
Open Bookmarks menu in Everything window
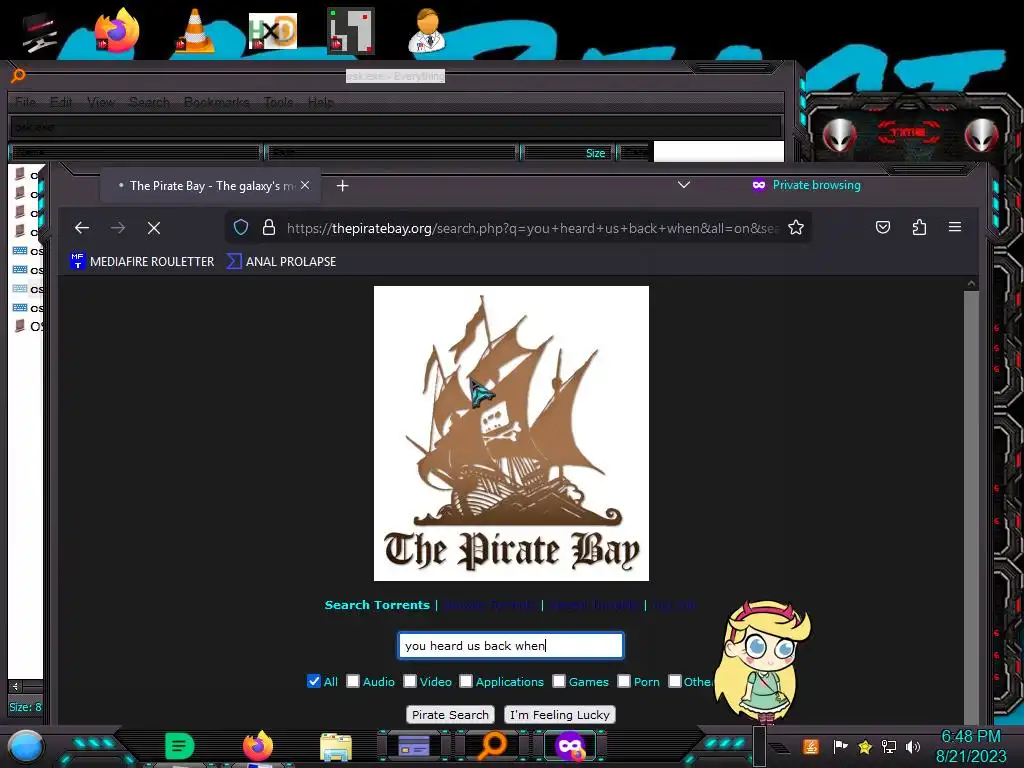point(217,102)
